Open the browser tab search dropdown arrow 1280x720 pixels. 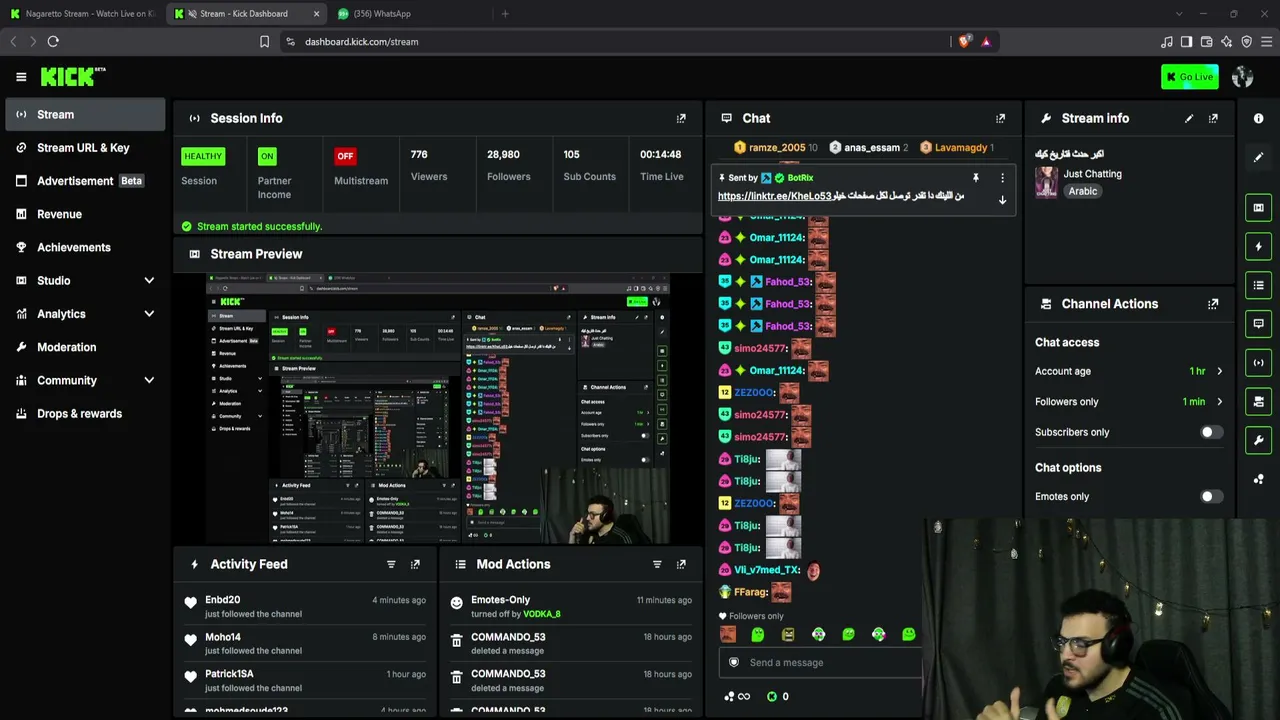point(1178,14)
